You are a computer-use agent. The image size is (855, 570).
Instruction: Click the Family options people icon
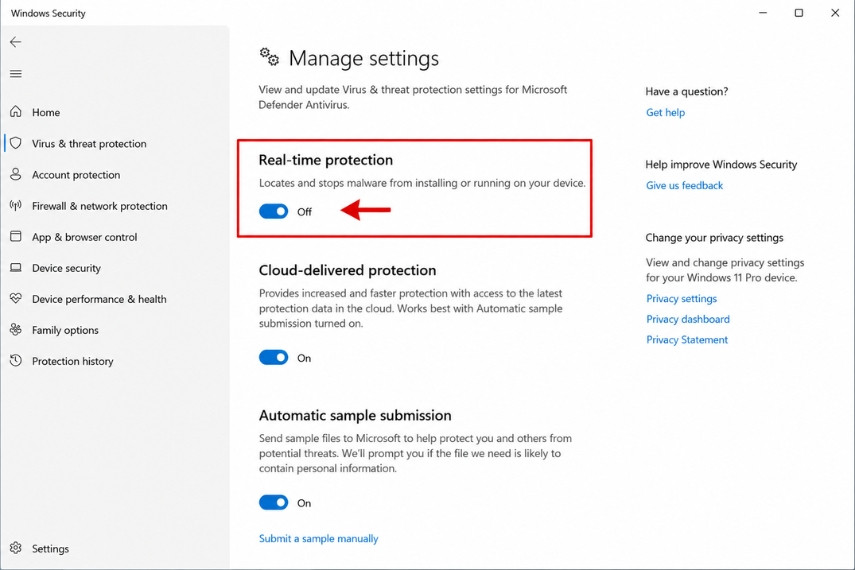pos(16,329)
